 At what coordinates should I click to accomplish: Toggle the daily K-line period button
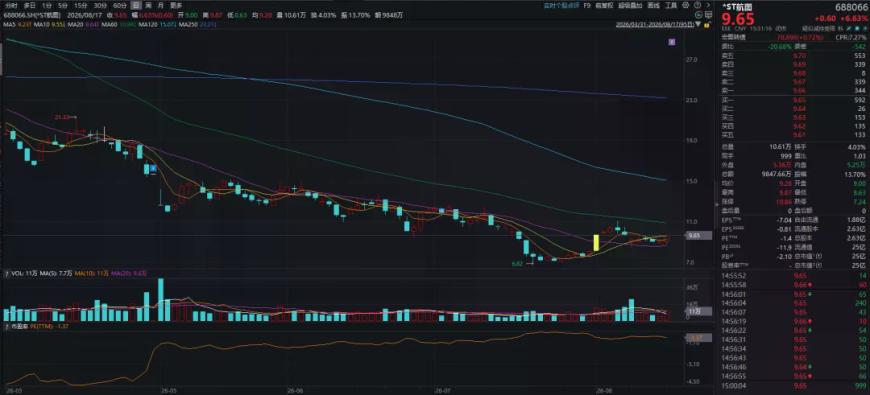[x=136, y=5]
